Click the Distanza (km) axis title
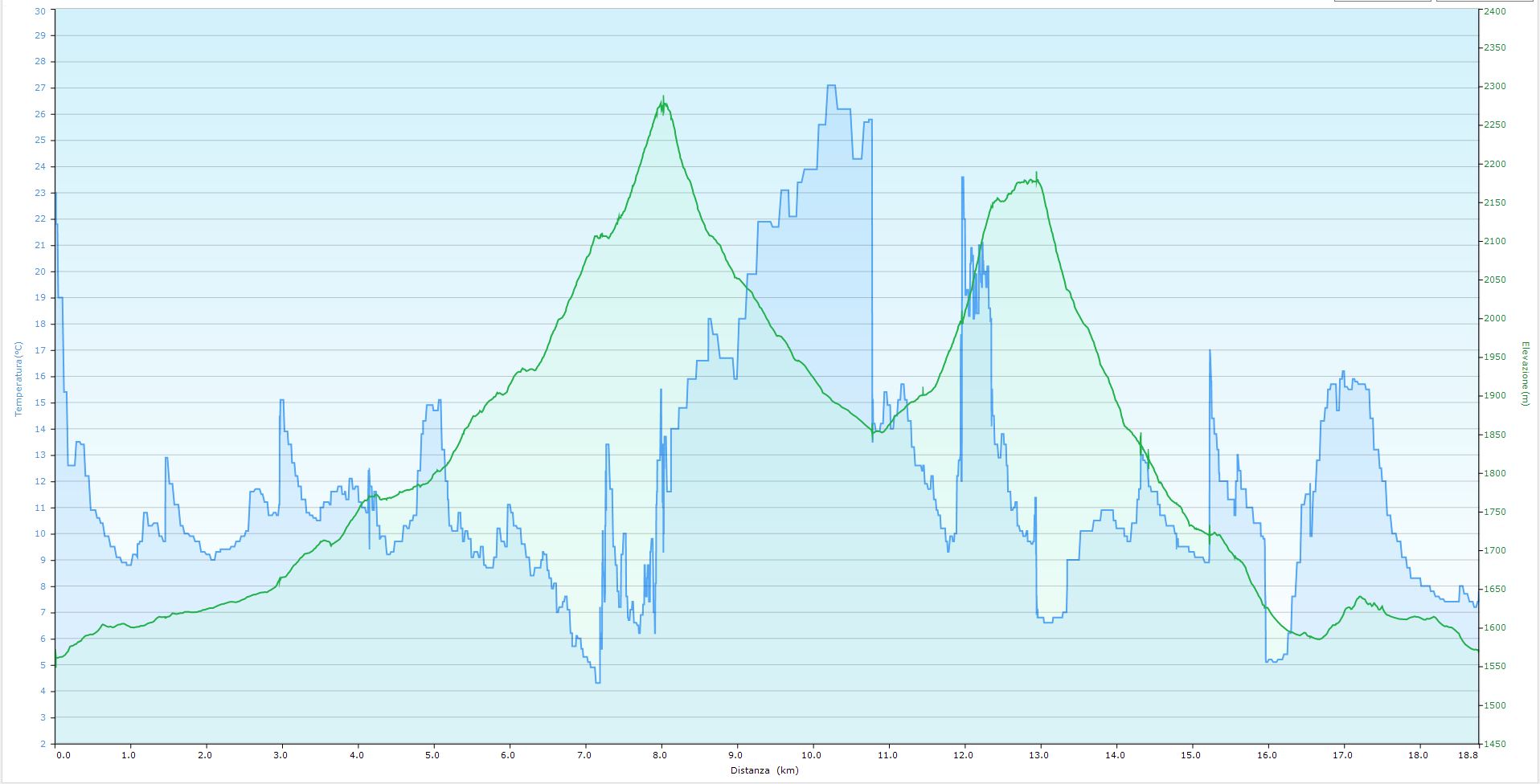 click(764, 770)
